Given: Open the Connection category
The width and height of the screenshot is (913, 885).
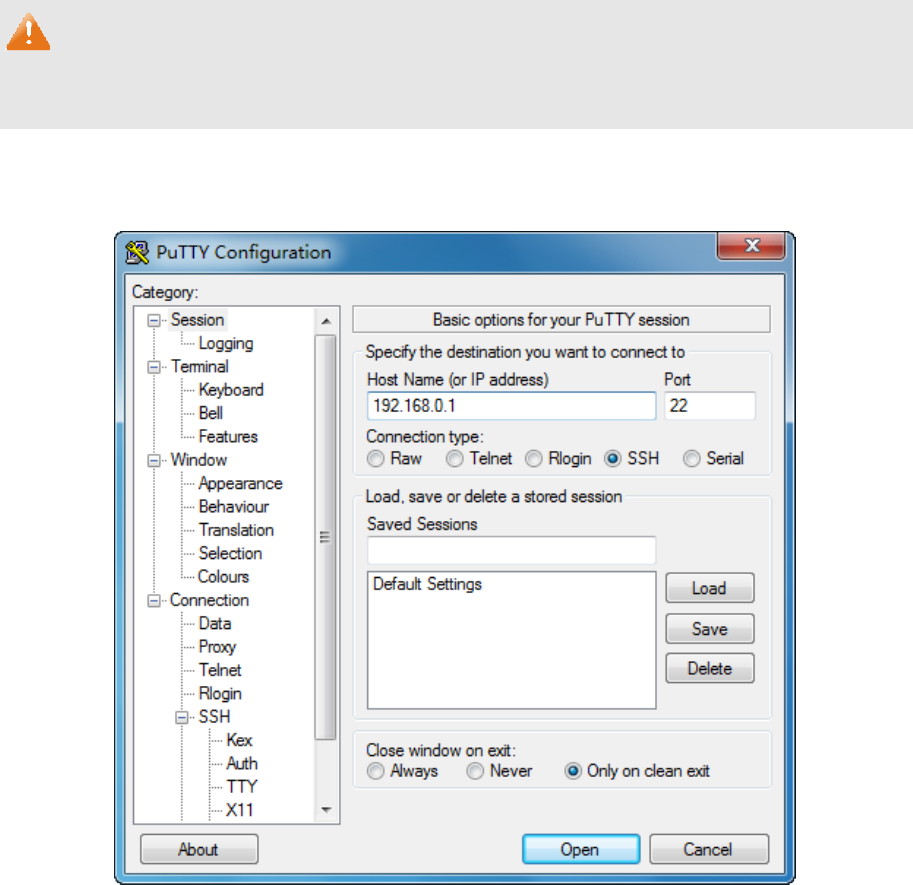Looking at the screenshot, I should coord(210,600).
